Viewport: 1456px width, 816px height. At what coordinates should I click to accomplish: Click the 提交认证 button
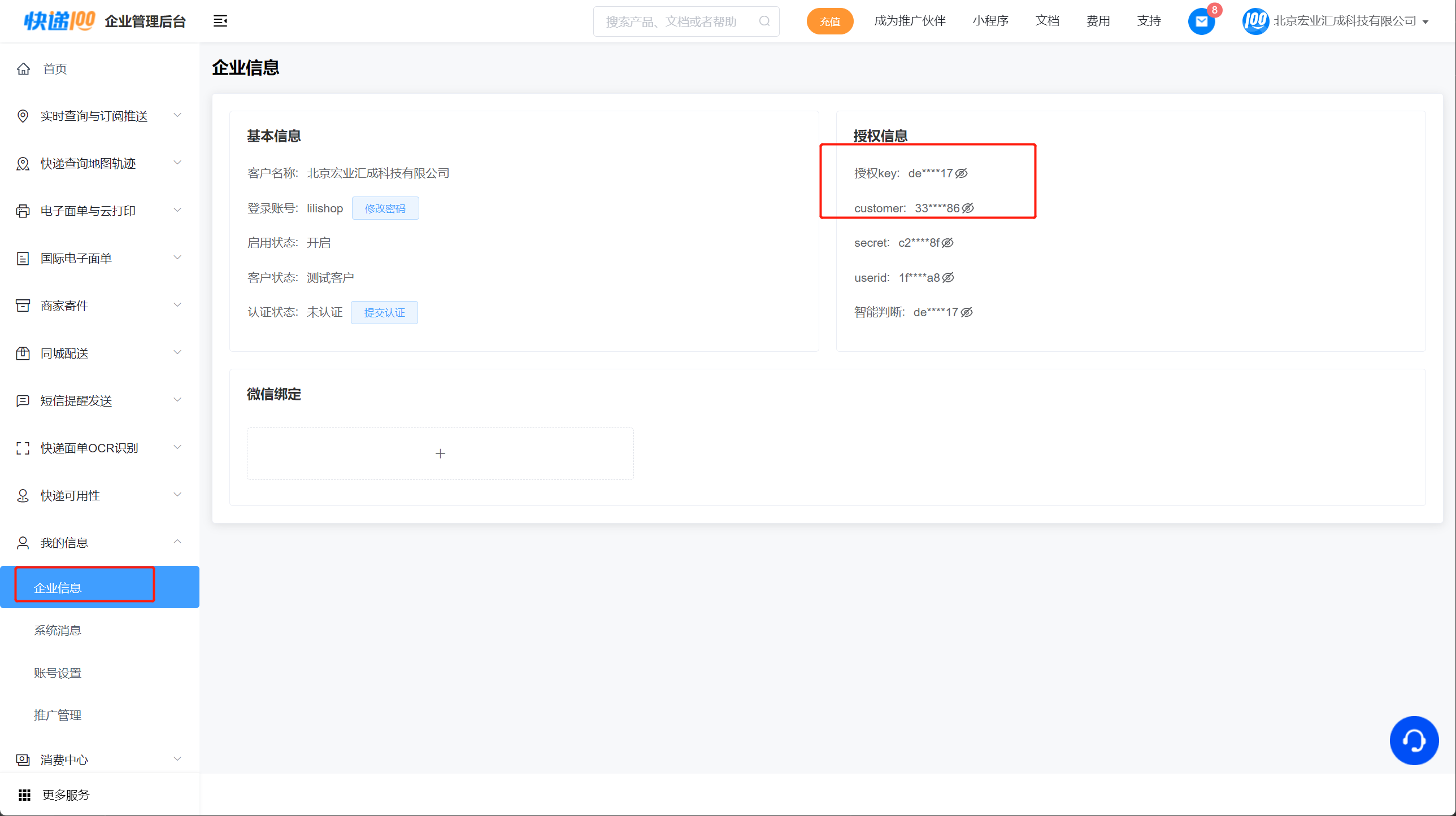click(384, 312)
